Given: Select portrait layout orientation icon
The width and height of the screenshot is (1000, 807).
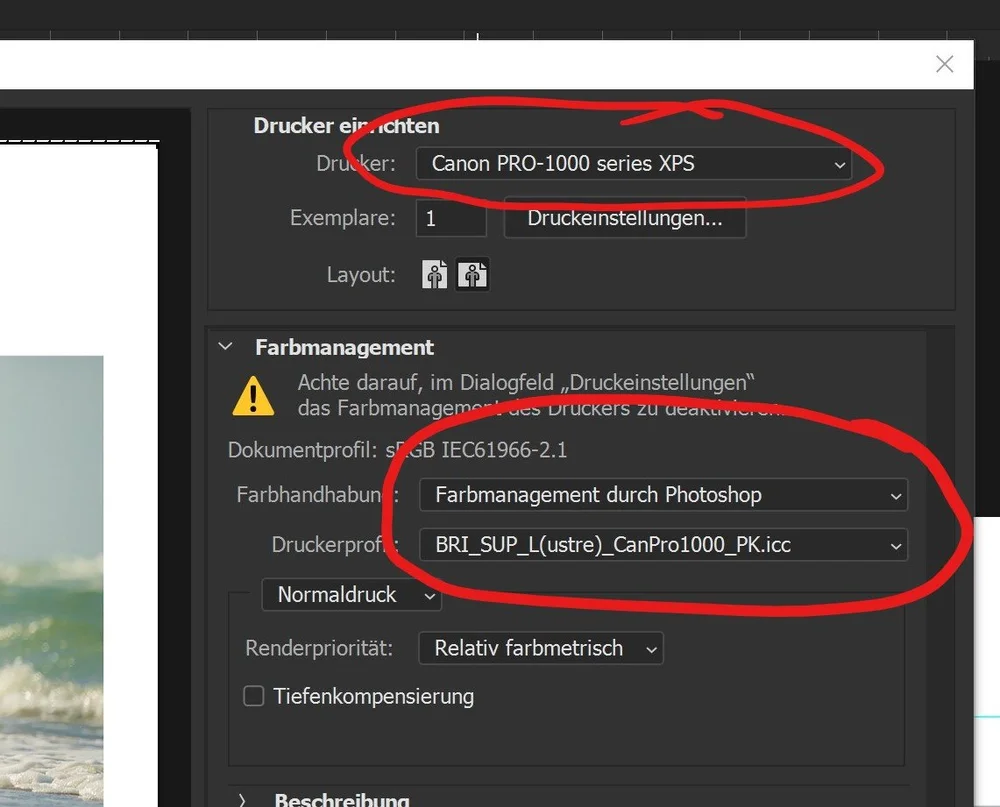Looking at the screenshot, I should 434,275.
